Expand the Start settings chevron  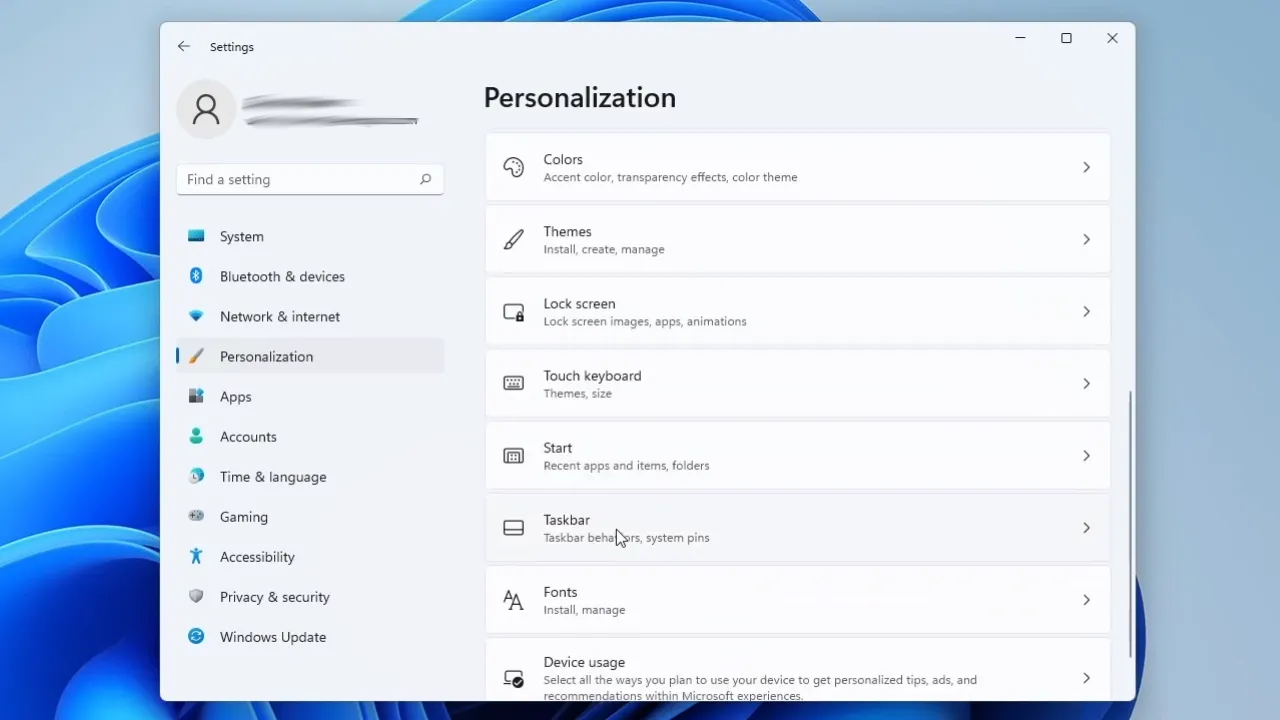coord(1086,456)
